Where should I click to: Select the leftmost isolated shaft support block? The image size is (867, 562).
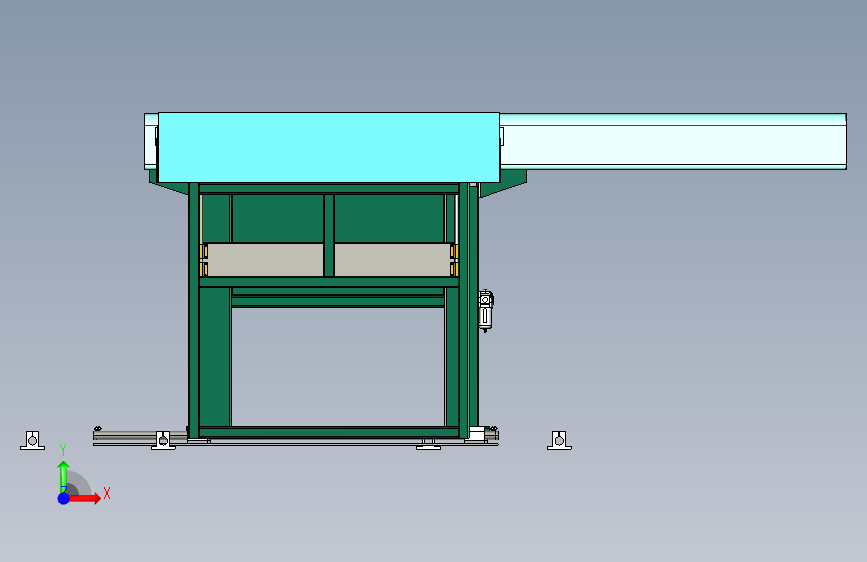(x=33, y=440)
